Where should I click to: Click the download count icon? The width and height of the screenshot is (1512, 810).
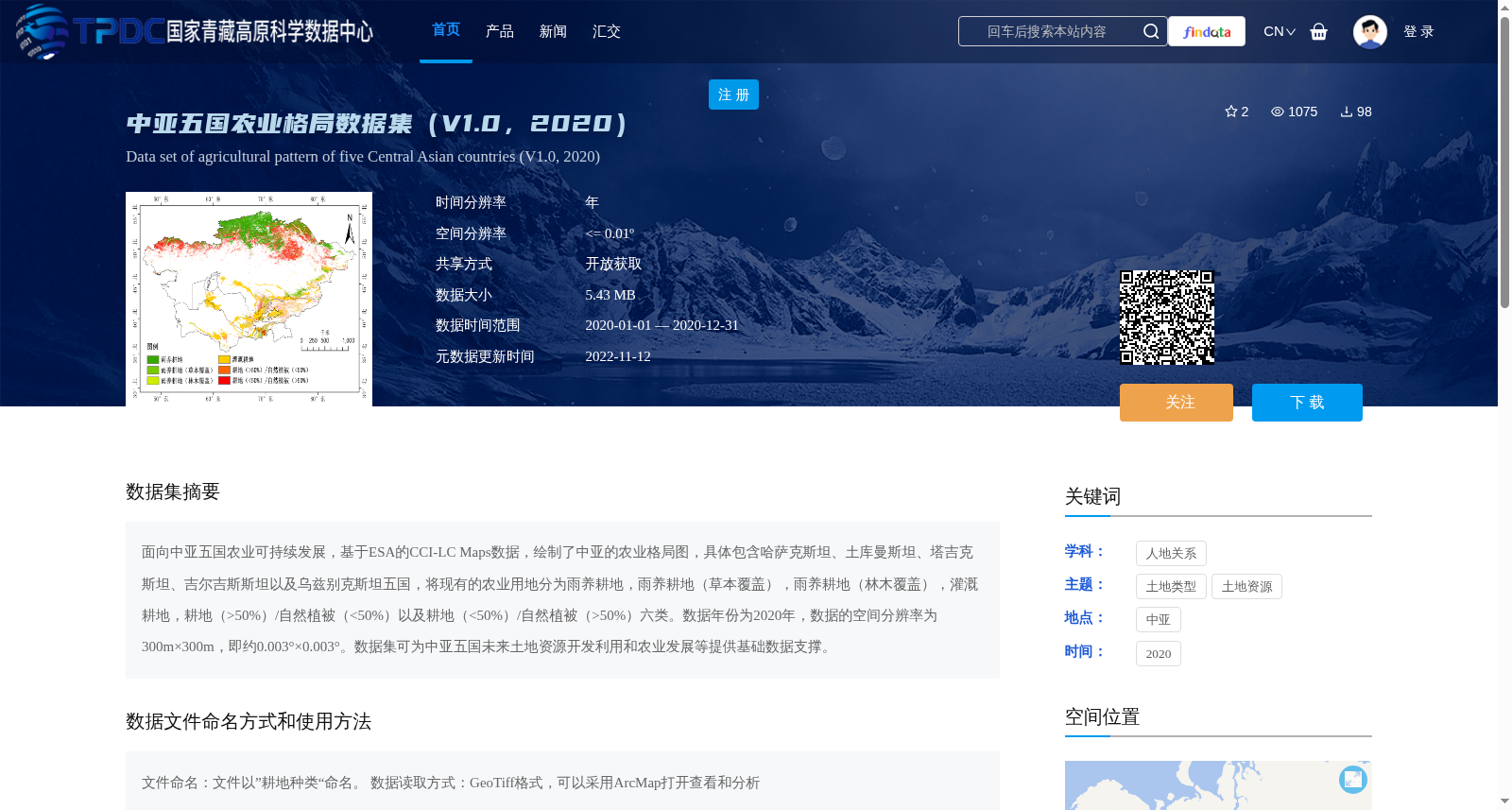pyautogui.click(x=1346, y=112)
